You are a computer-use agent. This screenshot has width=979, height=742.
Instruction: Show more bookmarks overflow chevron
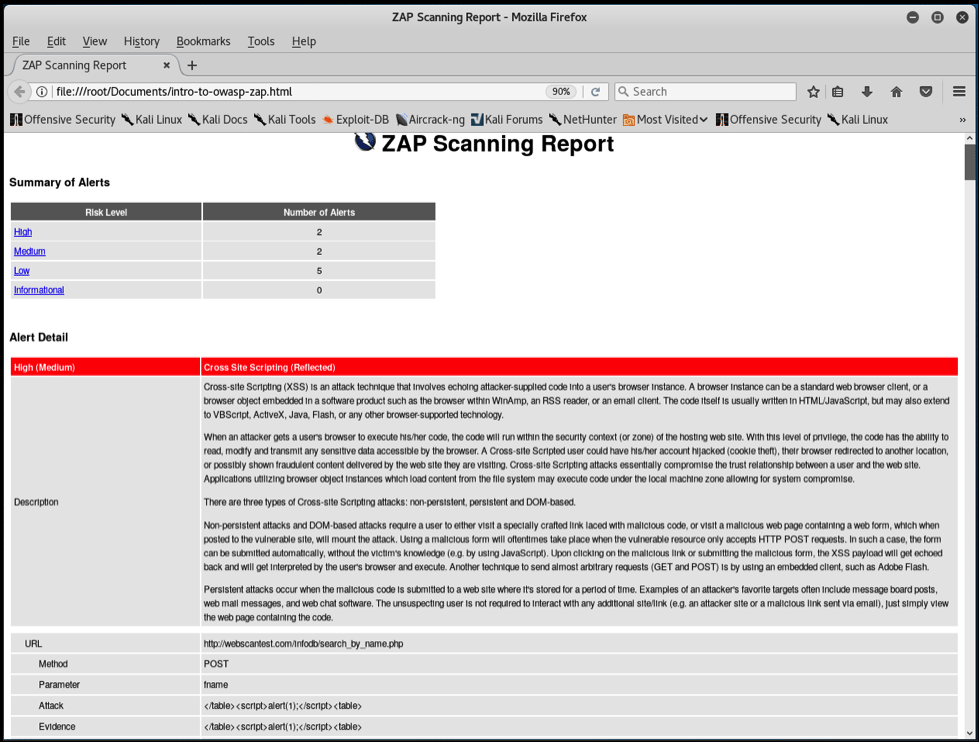click(x=962, y=120)
